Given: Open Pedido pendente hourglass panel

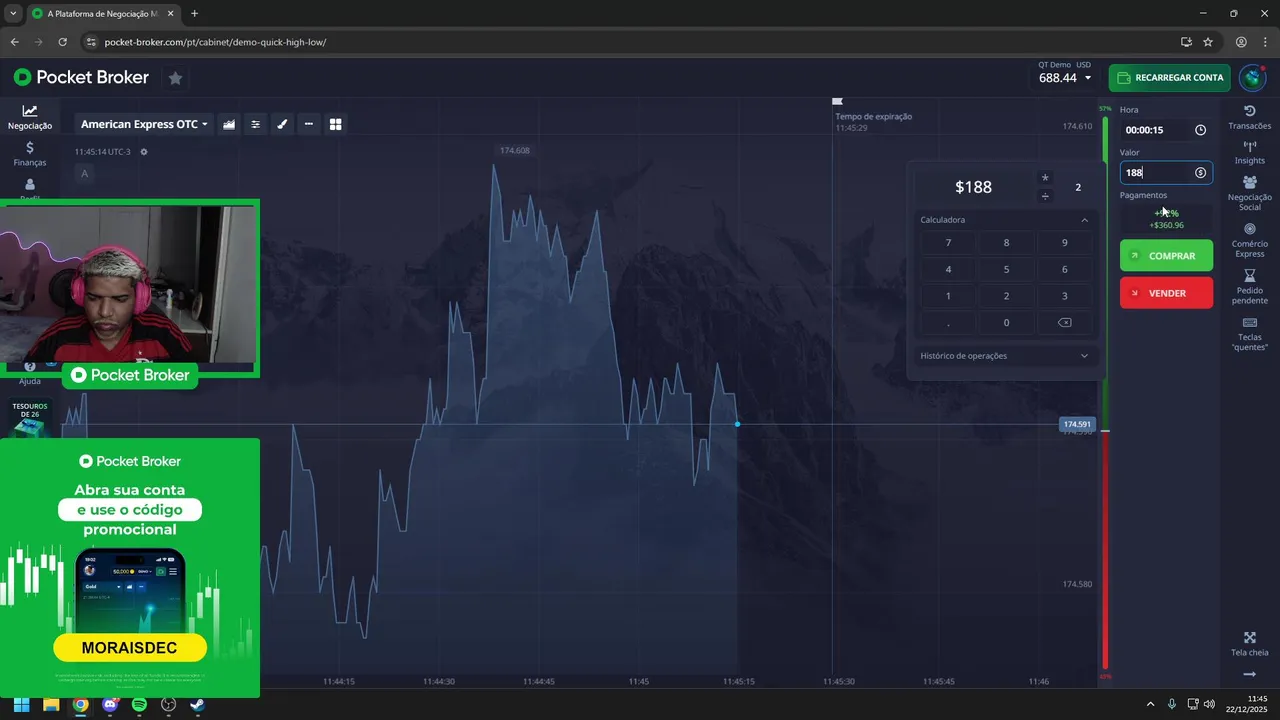Looking at the screenshot, I should pyautogui.click(x=1250, y=287).
